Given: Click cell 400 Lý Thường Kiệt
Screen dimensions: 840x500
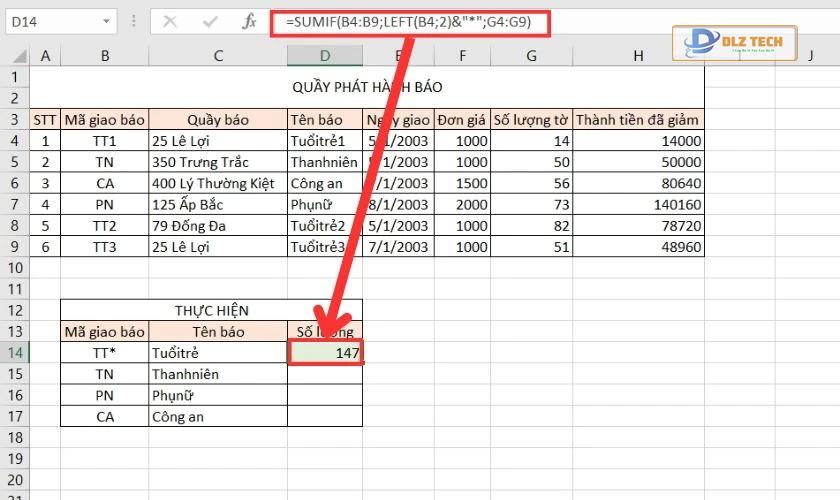Looking at the screenshot, I should click(x=218, y=183).
